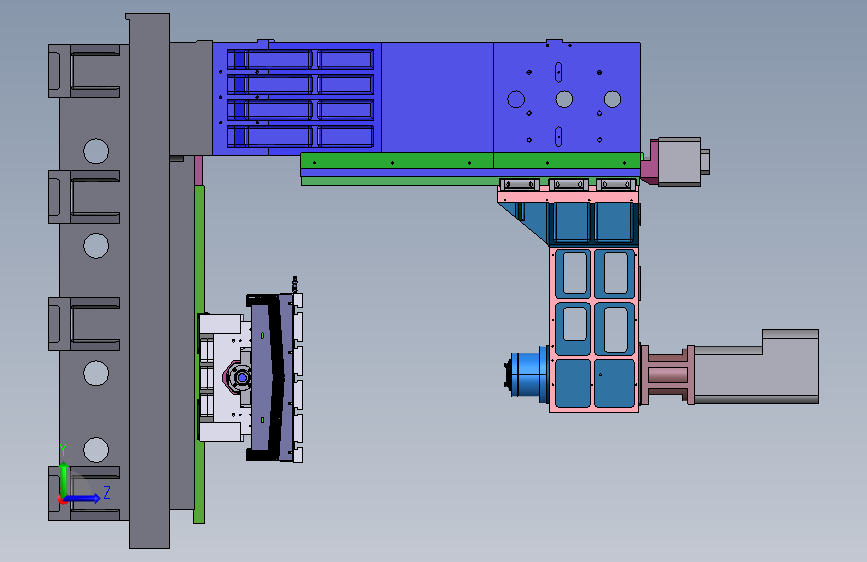The height and width of the screenshot is (562, 867).
Task: Select the long horizontal green guide rail
Action: pyautogui.click(x=471, y=161)
